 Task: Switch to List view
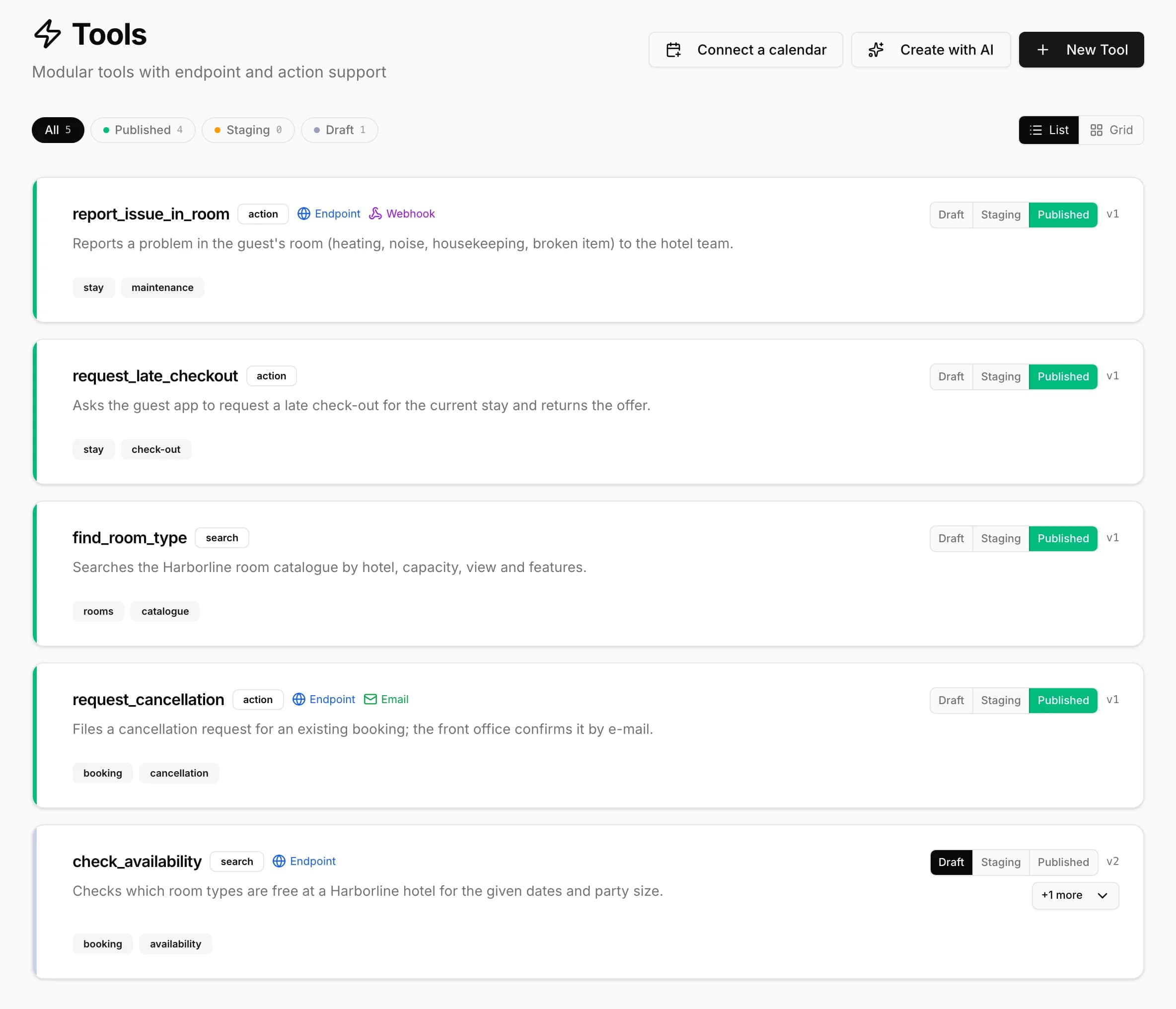tap(1049, 130)
